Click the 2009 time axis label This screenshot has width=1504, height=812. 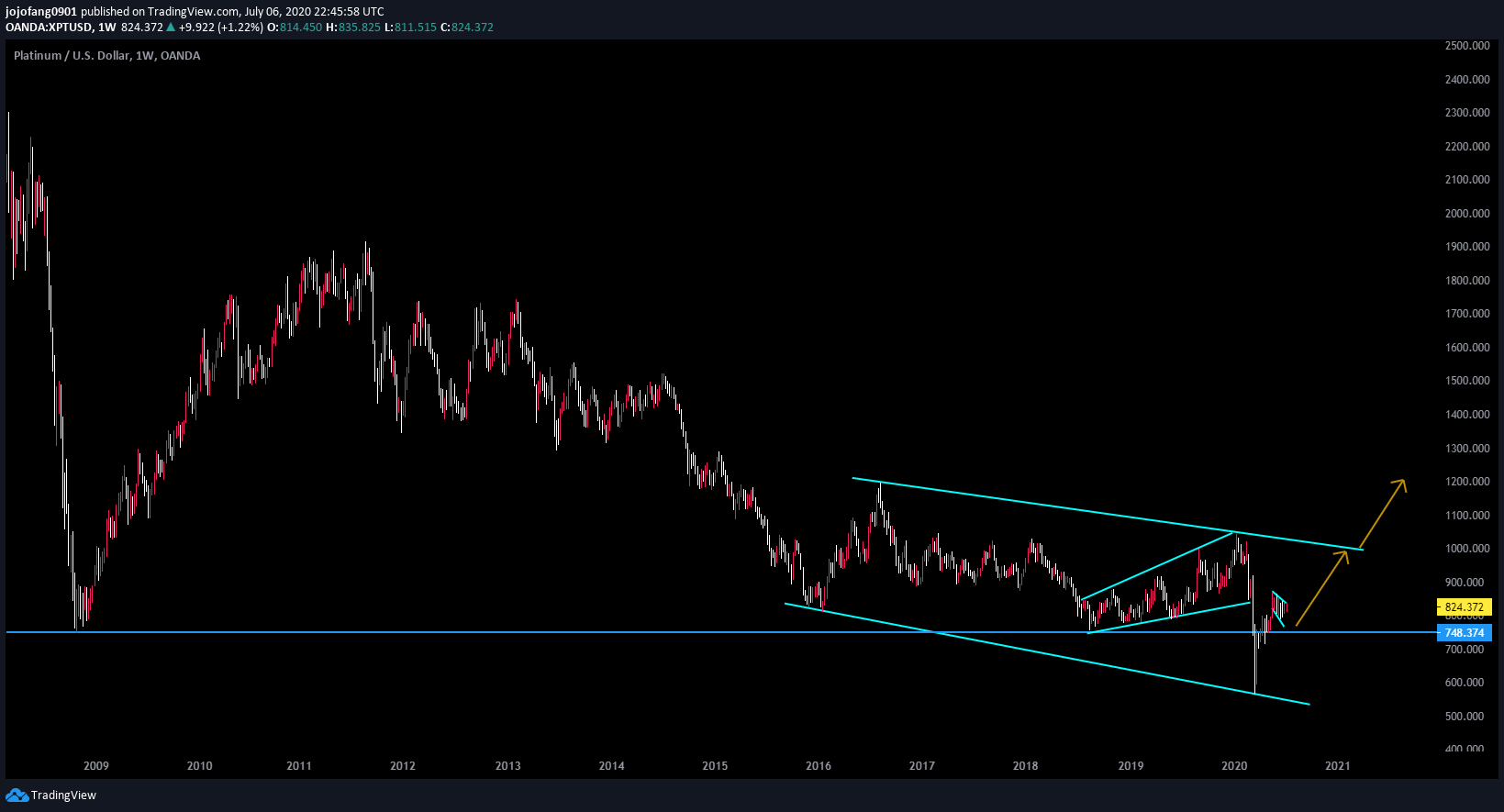[96, 766]
